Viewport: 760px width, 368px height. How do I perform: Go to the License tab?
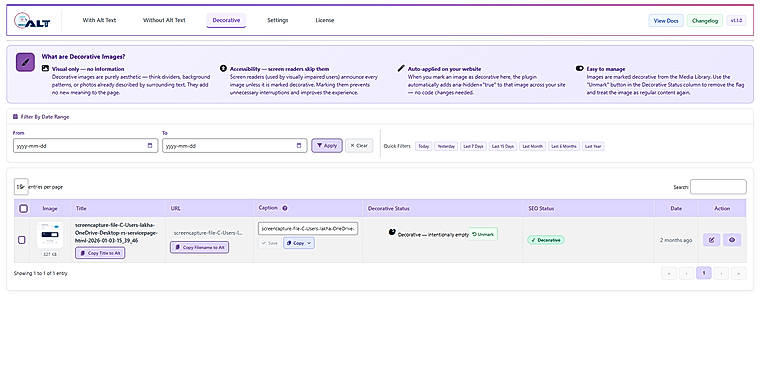(325, 20)
